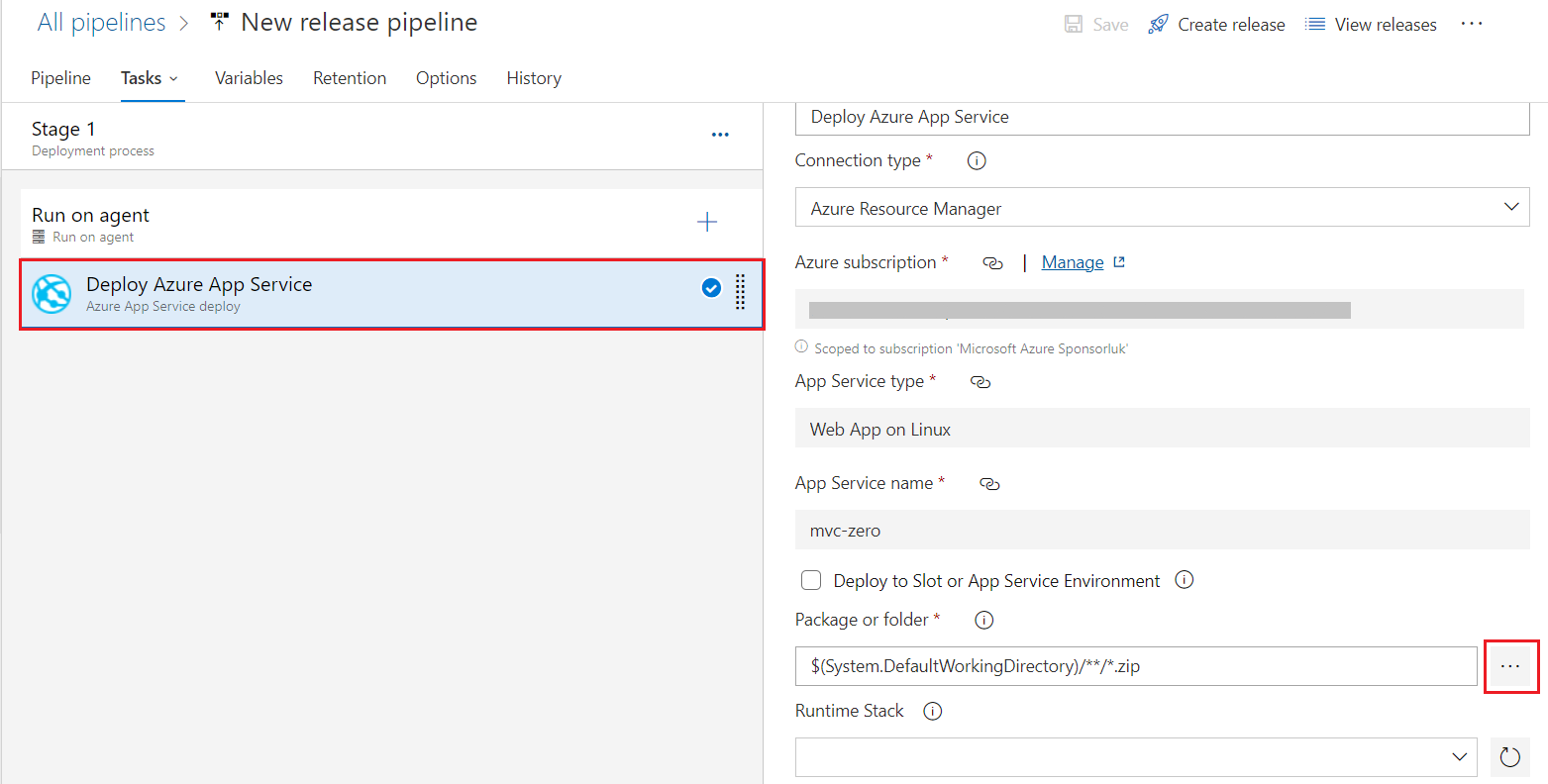Click the info icon beside Package or folder

pyautogui.click(x=983, y=620)
